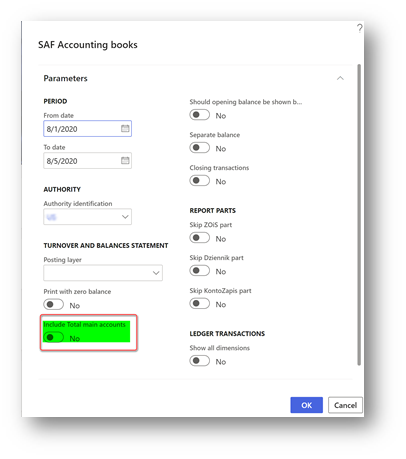This screenshot has width=406, height=459.
Task: Click the dialog vertical scrollbar
Action: (x=359, y=215)
